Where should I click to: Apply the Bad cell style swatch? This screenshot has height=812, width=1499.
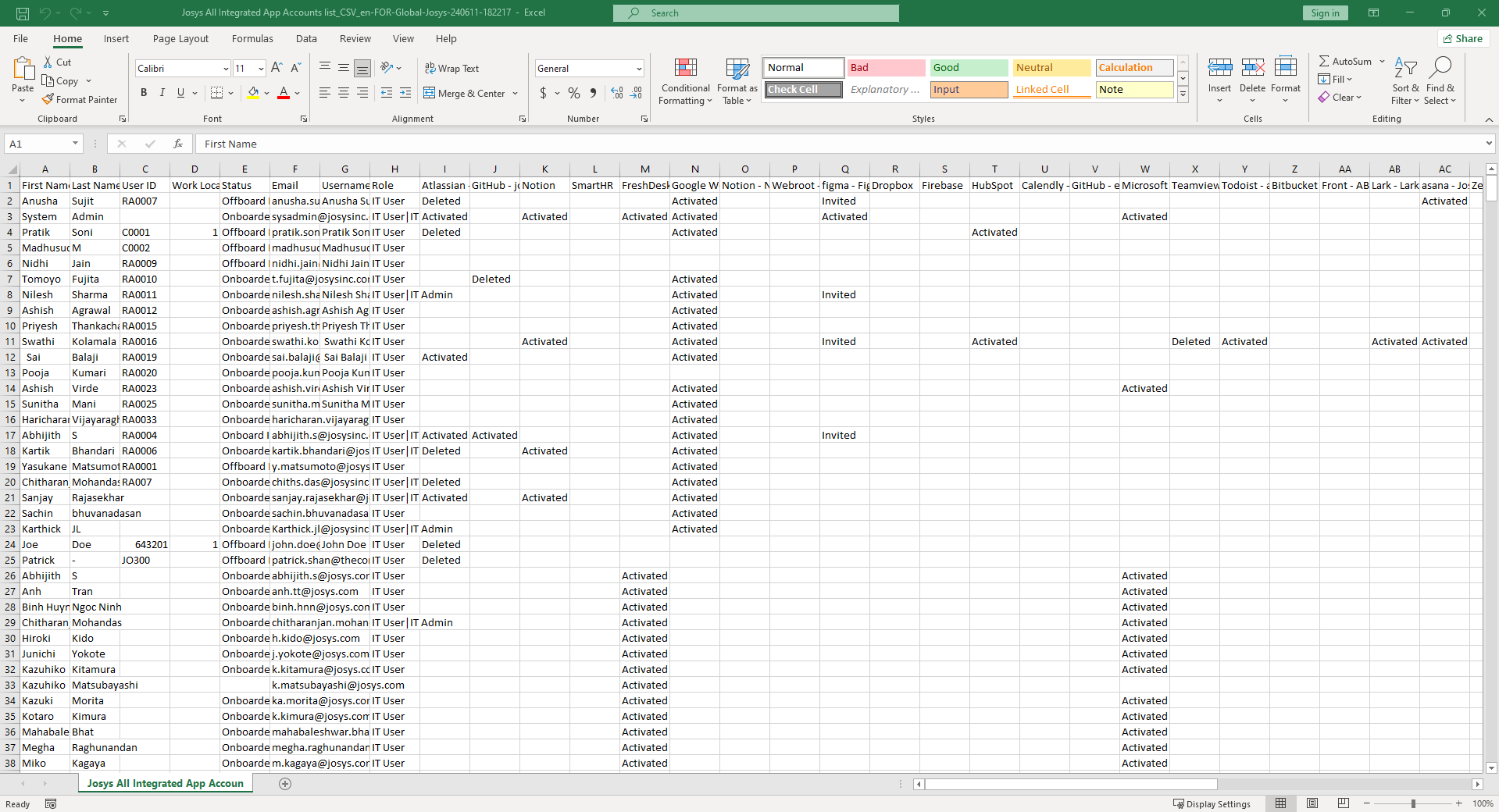click(887, 68)
